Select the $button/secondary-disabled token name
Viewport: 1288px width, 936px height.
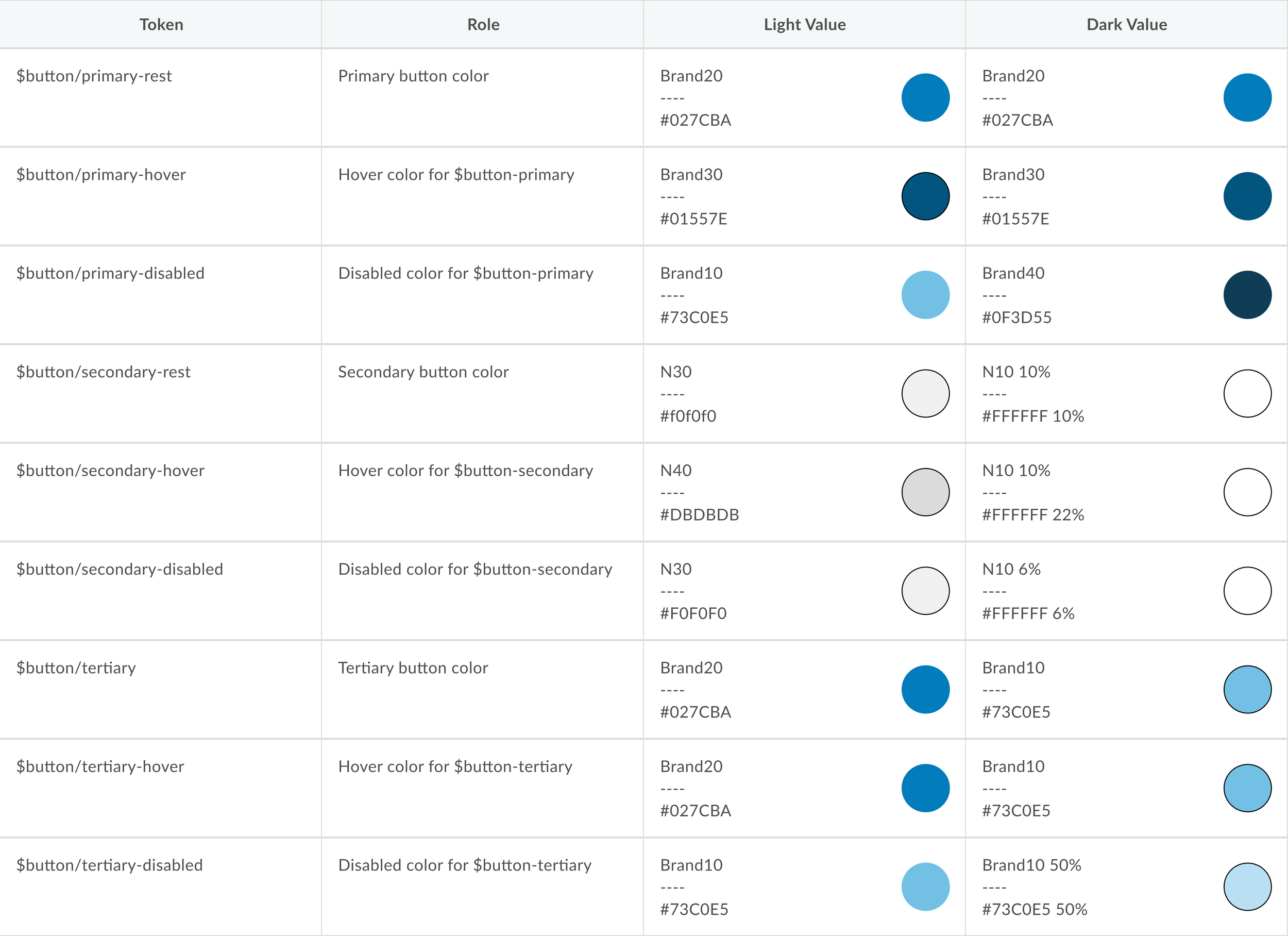click(x=120, y=570)
